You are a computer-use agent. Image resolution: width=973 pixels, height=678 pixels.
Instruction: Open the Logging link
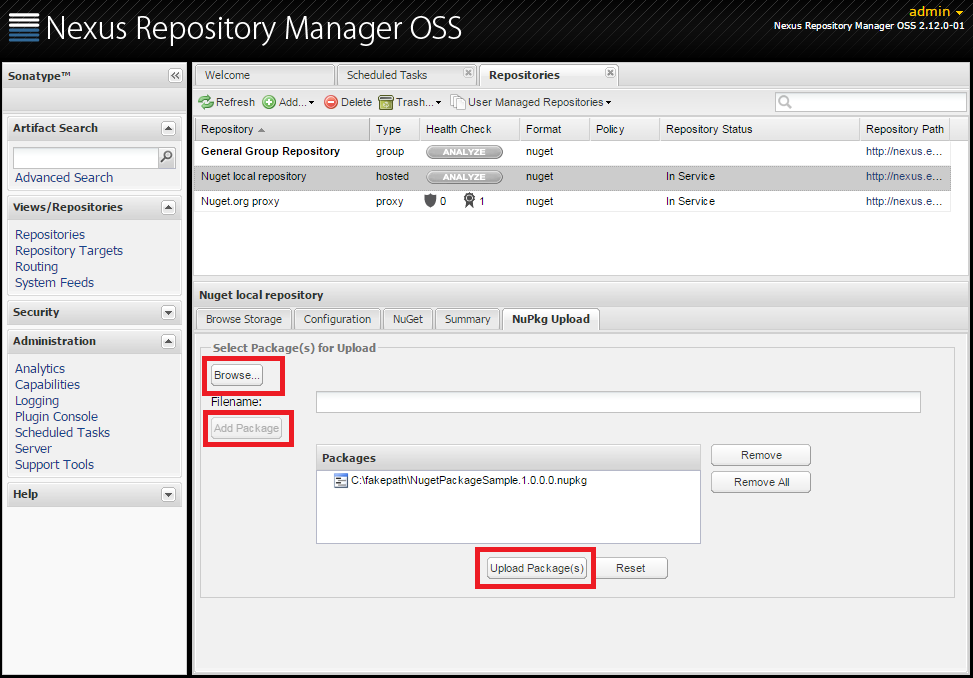click(x=37, y=401)
